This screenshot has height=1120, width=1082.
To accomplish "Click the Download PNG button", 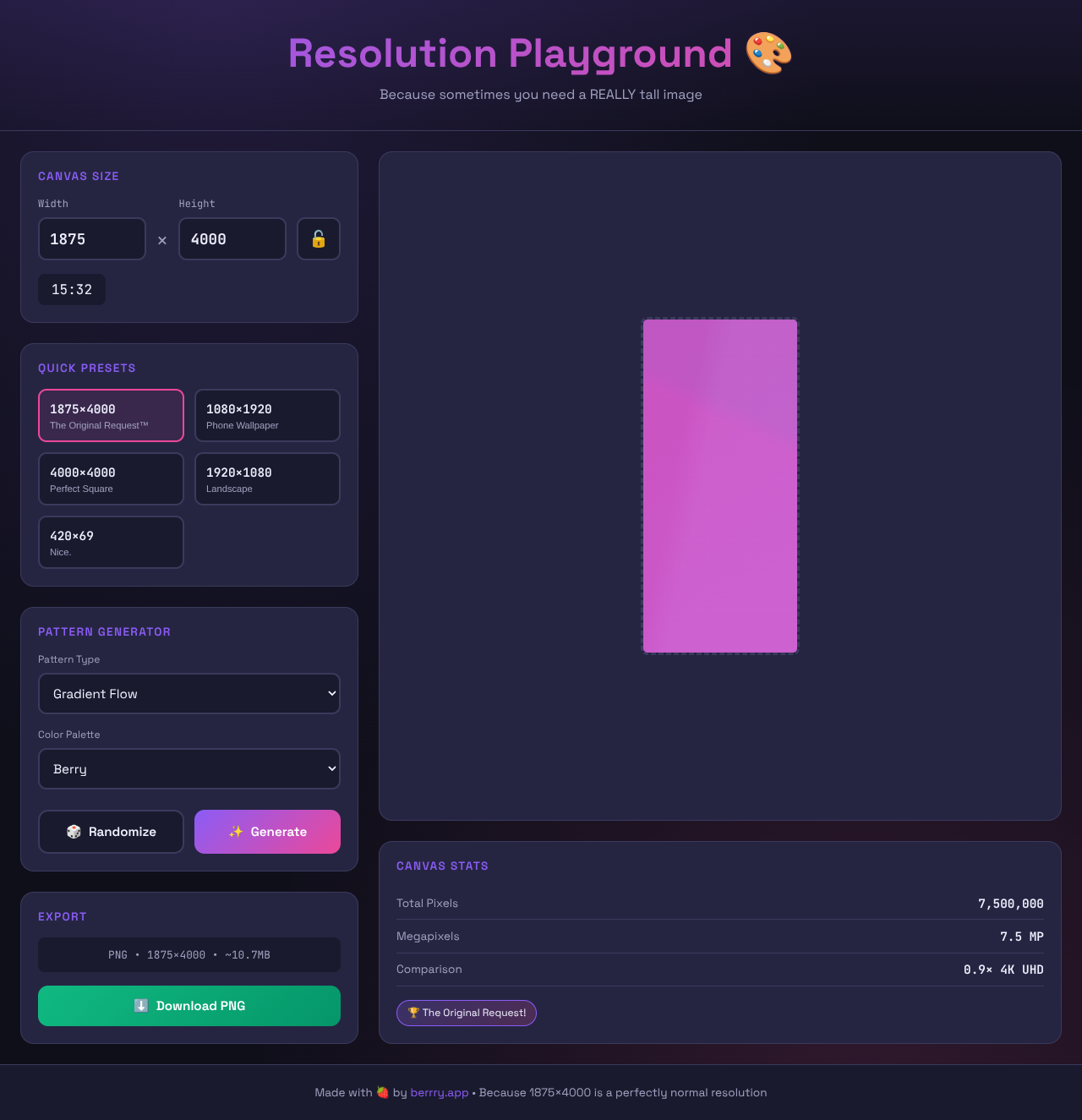I will (189, 1006).
